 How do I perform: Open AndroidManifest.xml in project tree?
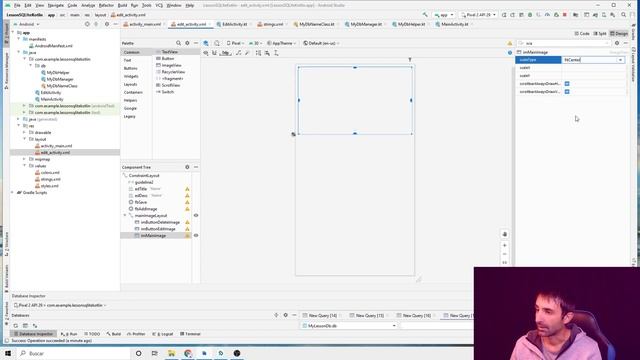[50, 46]
